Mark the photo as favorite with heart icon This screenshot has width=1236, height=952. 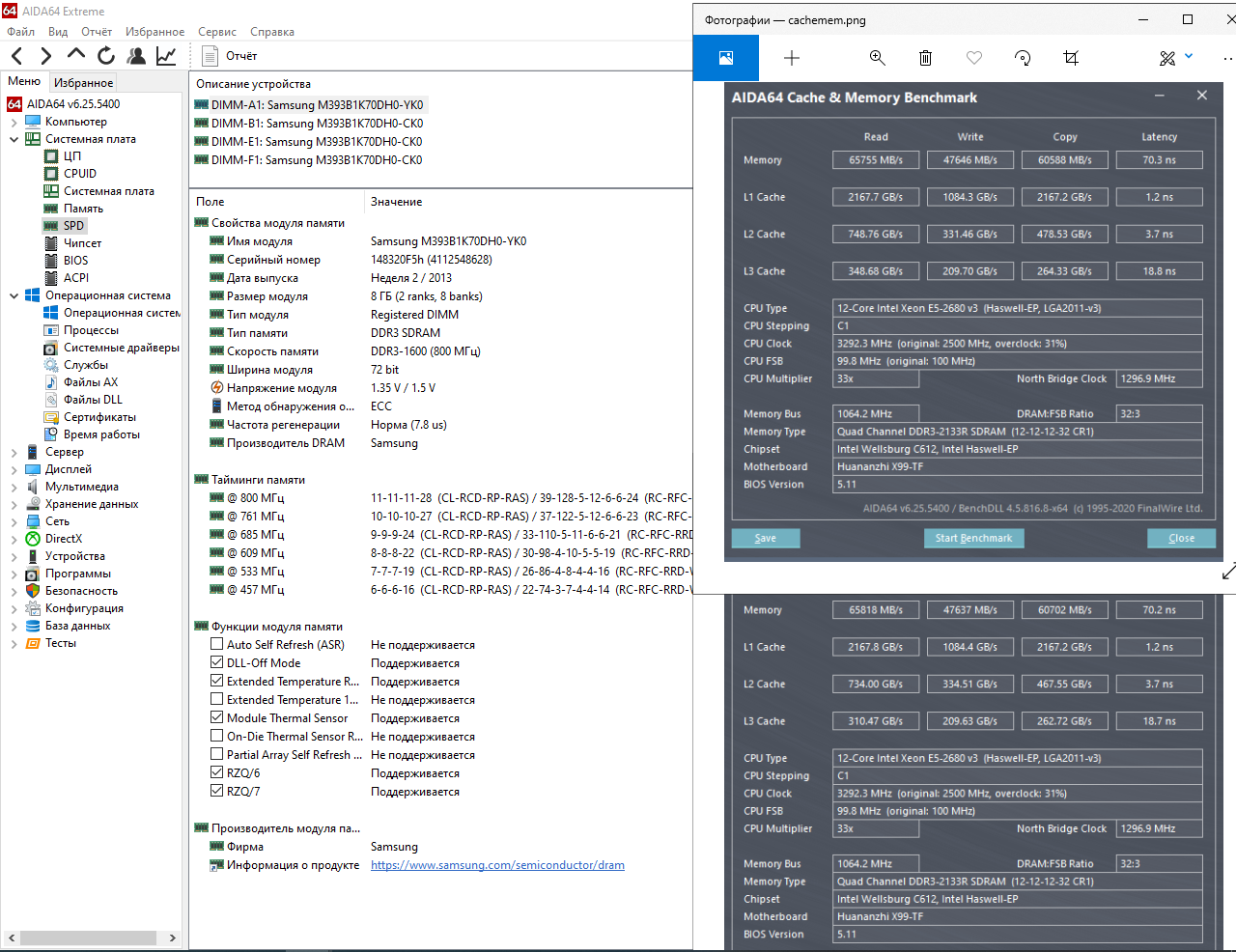coord(974,58)
